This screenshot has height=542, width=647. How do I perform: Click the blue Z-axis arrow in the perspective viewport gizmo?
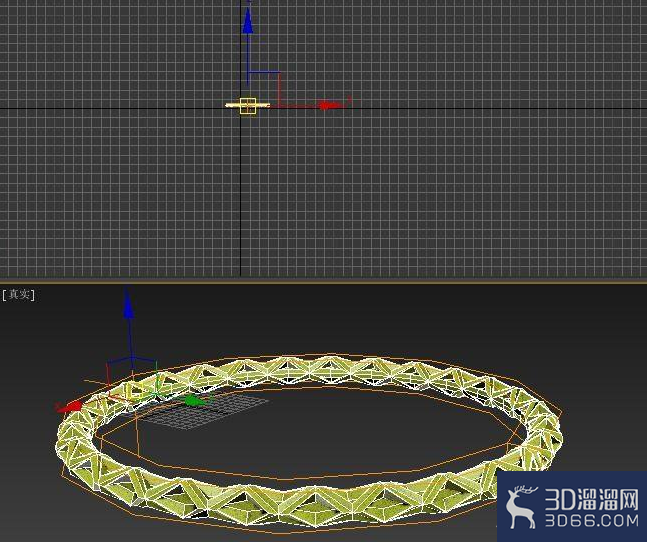pyautogui.click(x=128, y=304)
